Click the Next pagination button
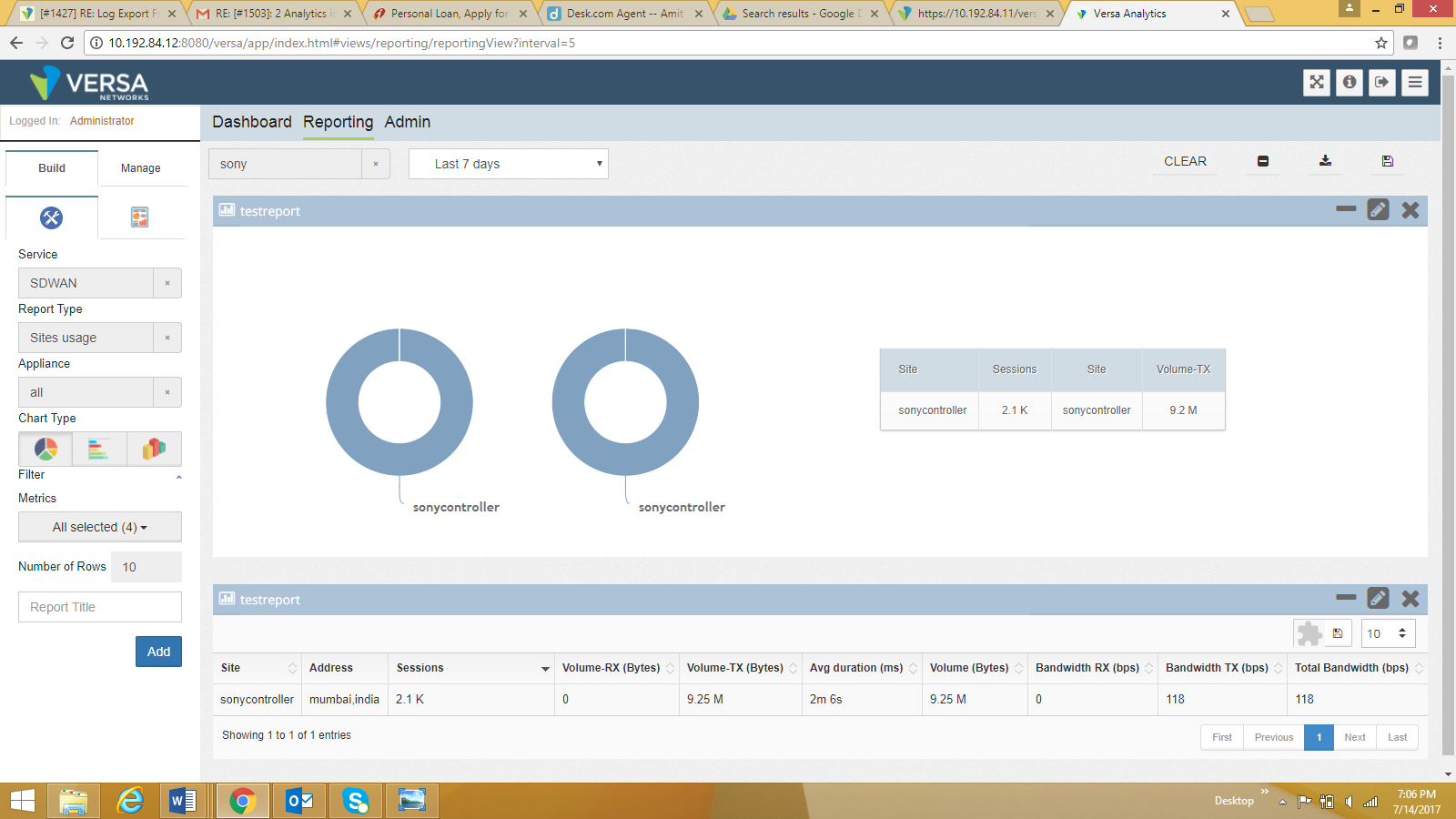 coord(1355,737)
